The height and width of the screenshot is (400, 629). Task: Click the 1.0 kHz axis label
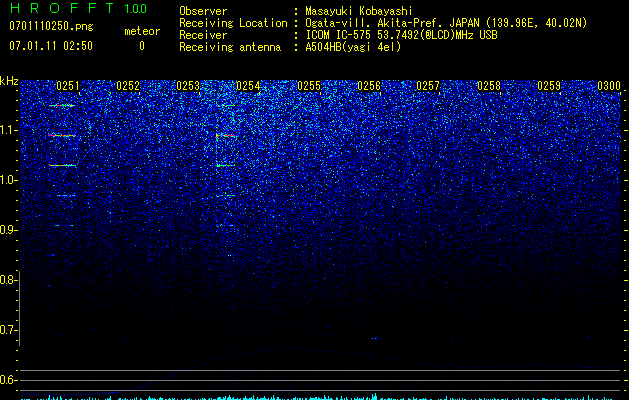coord(9,180)
